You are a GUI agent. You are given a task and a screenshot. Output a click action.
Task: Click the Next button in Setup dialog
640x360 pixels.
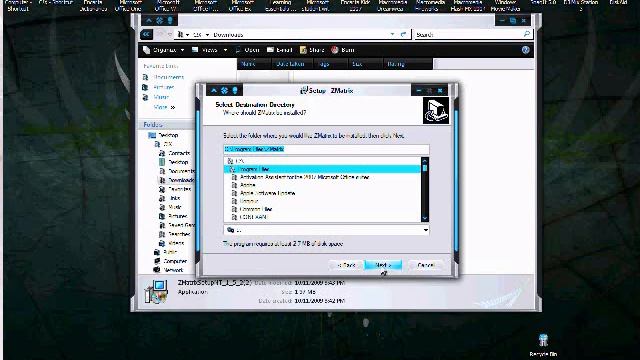coord(383,265)
